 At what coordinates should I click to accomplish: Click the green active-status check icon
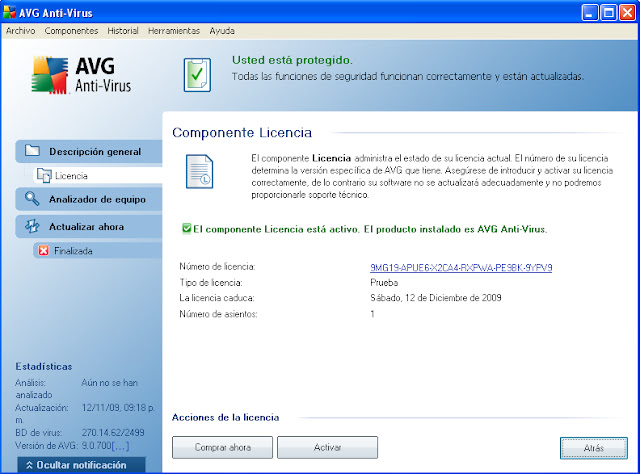click(187, 228)
